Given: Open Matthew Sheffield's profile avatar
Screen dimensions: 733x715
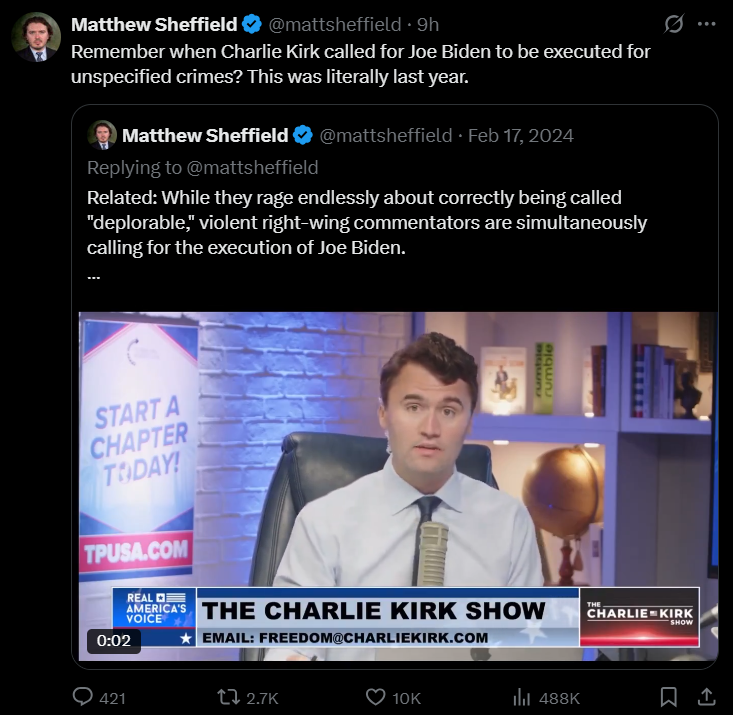Looking at the screenshot, I should click(36, 37).
